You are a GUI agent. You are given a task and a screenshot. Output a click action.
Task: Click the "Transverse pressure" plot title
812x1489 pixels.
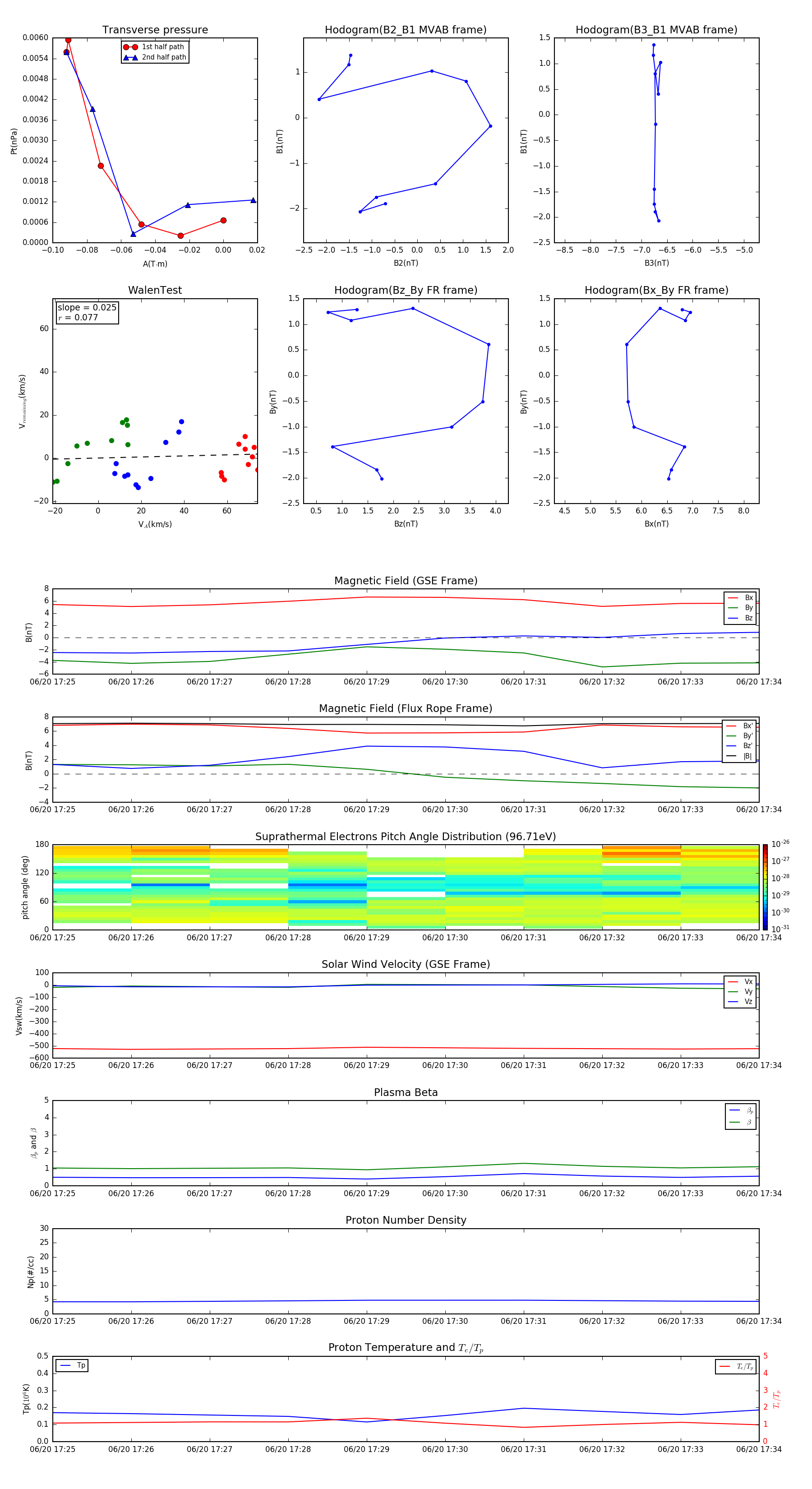[155, 30]
